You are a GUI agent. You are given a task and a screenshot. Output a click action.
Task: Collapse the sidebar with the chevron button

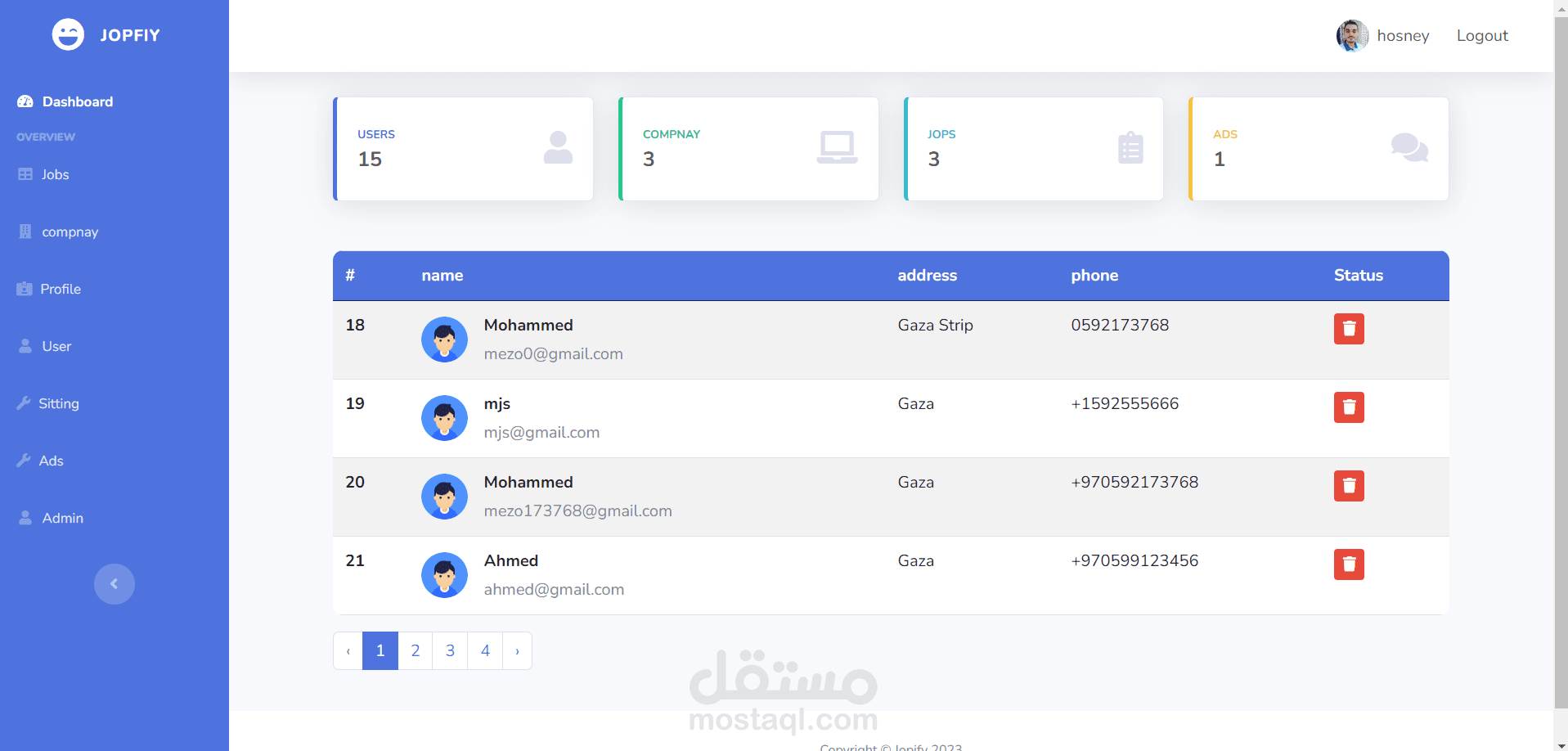click(115, 583)
